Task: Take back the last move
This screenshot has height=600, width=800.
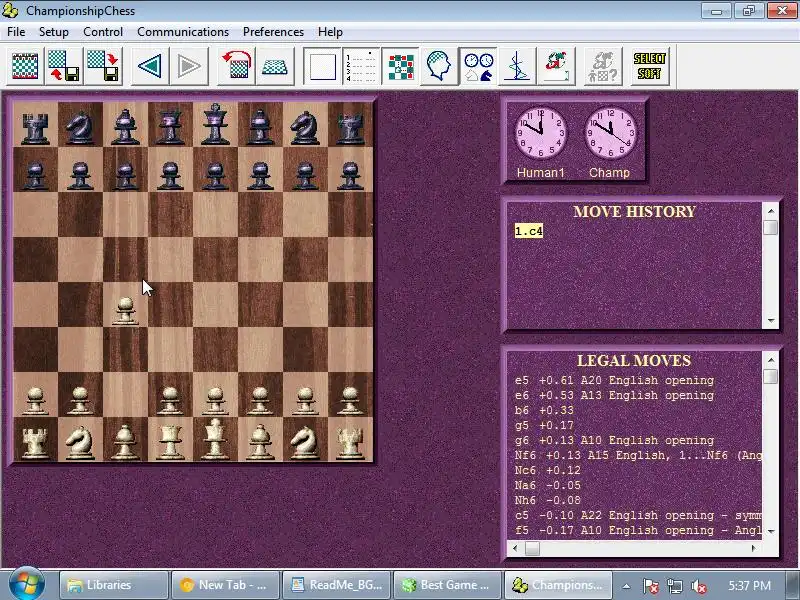Action: coord(150,66)
